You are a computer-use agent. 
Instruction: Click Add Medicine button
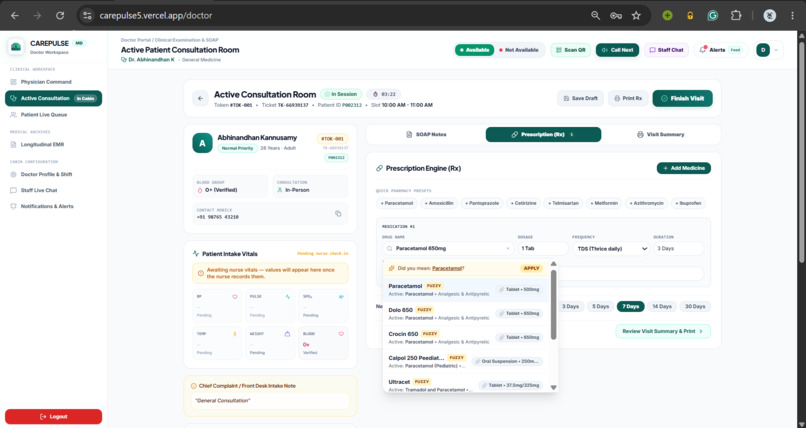pyautogui.click(x=684, y=168)
